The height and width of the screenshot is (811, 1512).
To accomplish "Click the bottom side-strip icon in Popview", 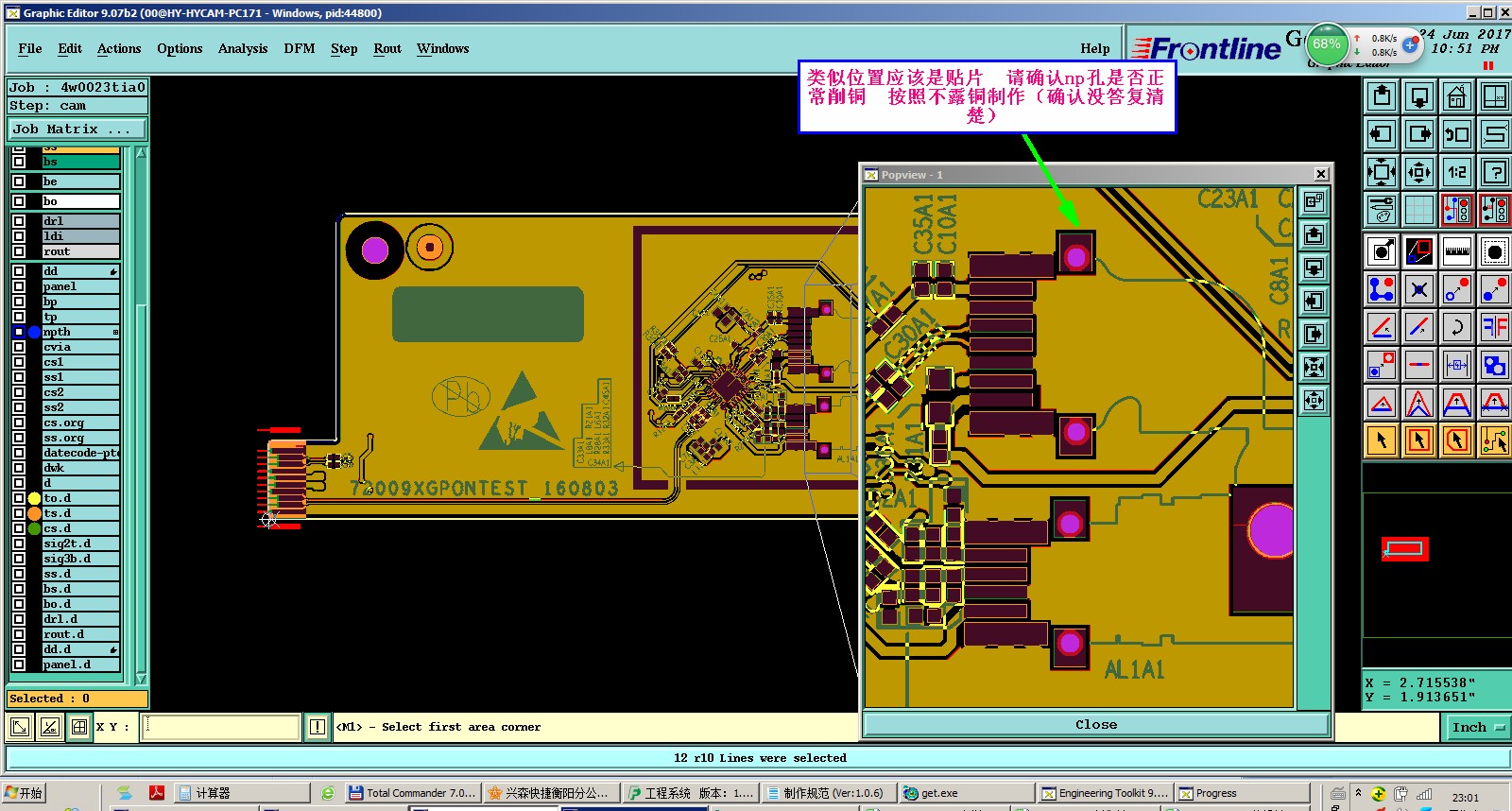I will point(1314,400).
